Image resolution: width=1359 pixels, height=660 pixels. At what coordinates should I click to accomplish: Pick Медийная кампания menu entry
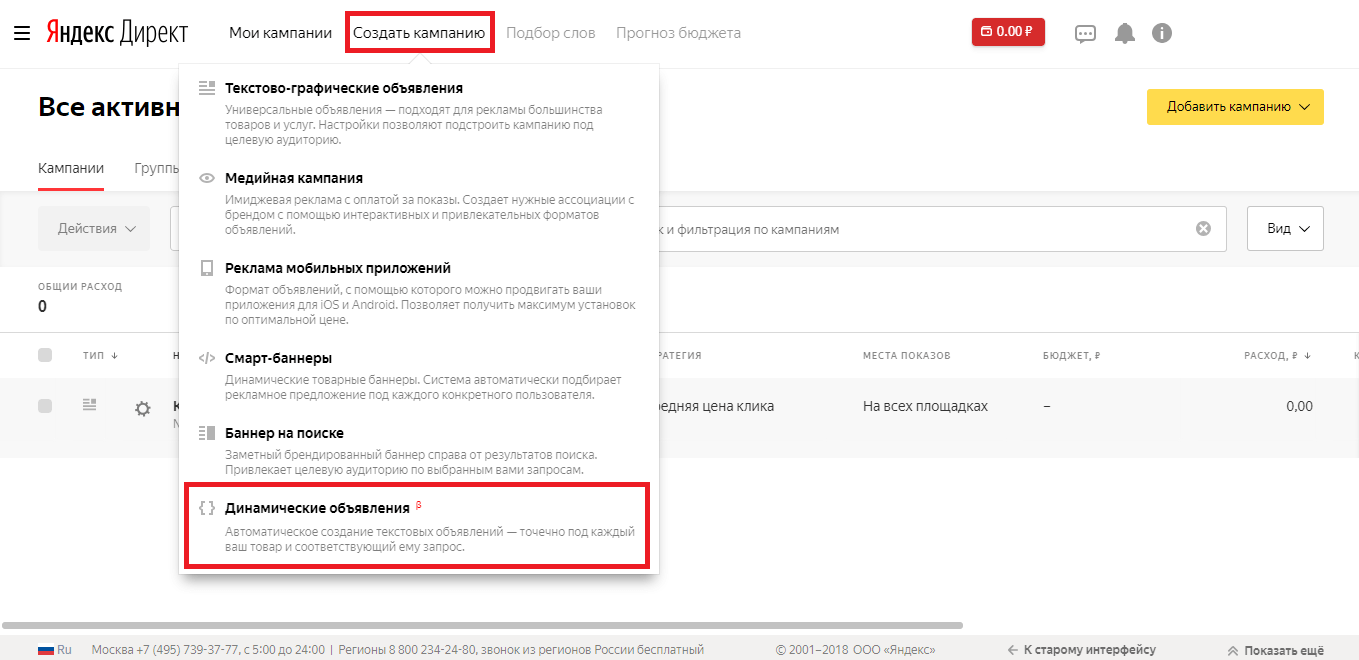(x=293, y=178)
